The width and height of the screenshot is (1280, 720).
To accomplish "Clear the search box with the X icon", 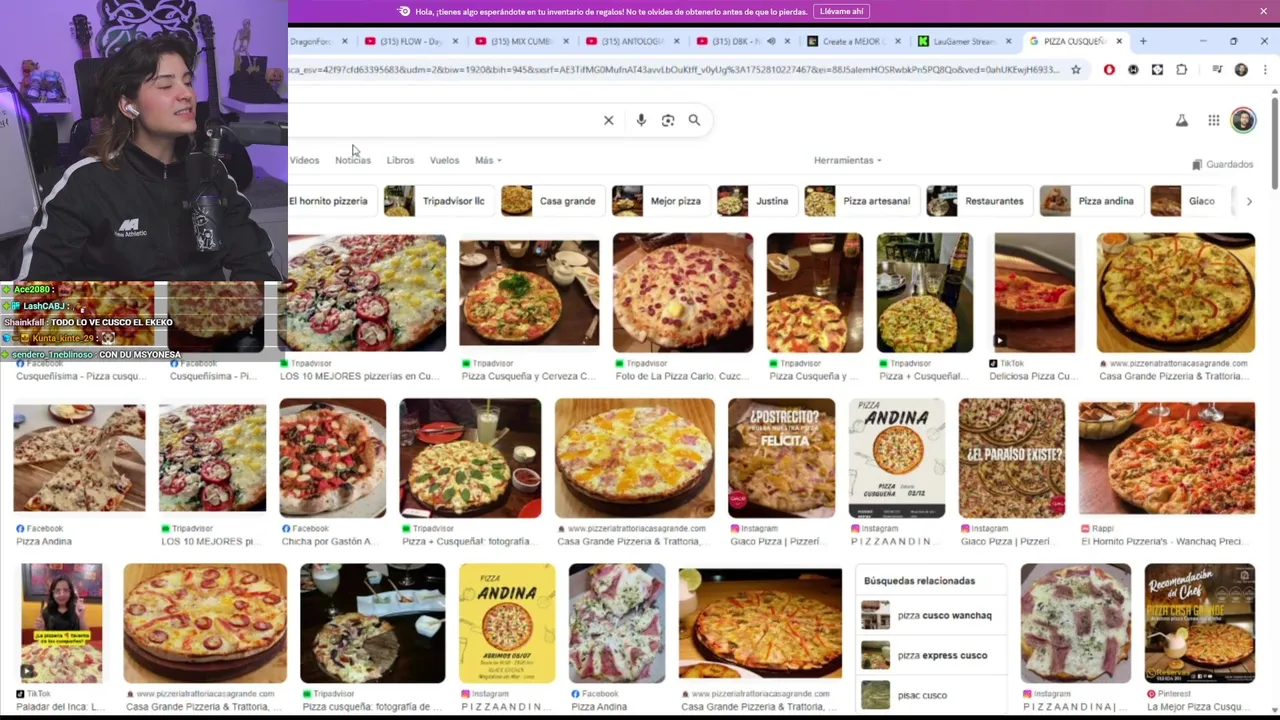I will pos(608,120).
